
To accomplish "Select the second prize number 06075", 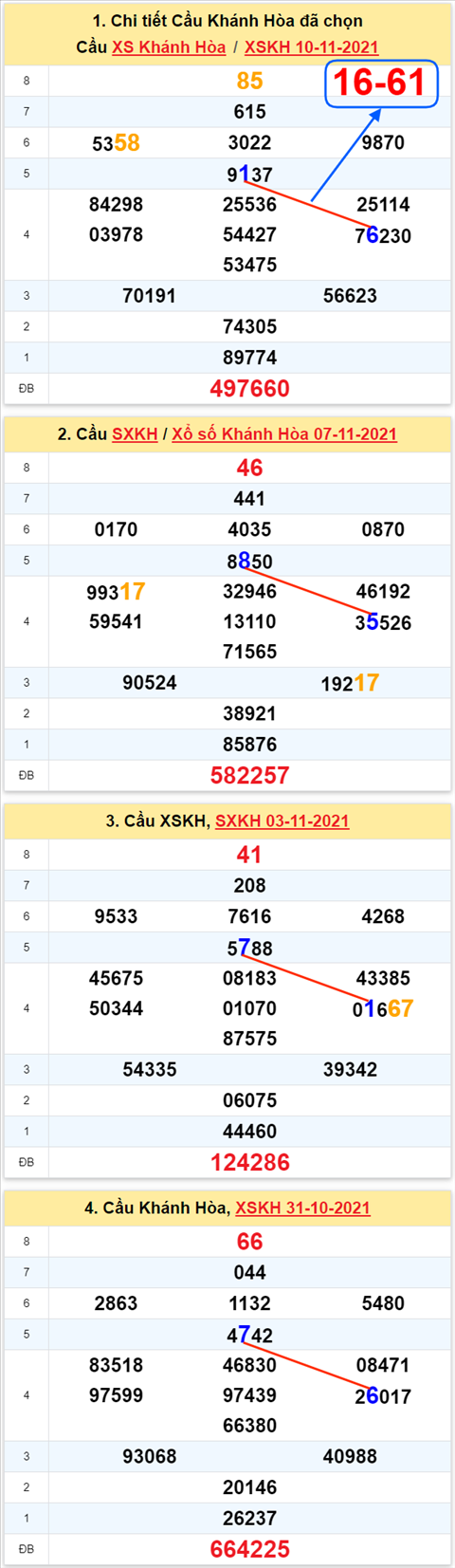I will coord(250,1101).
